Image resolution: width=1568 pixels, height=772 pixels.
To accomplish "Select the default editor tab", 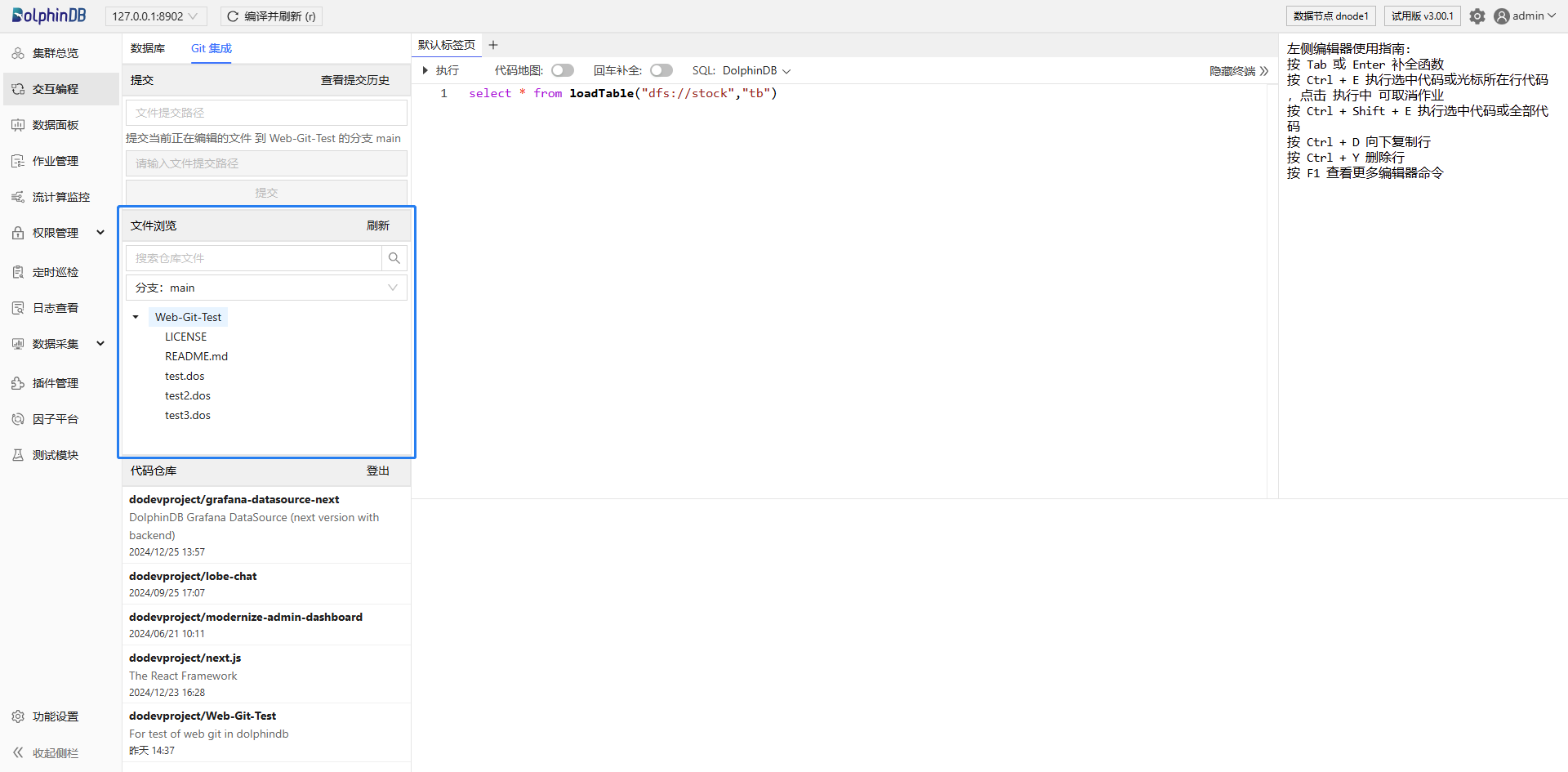I will 446,46.
